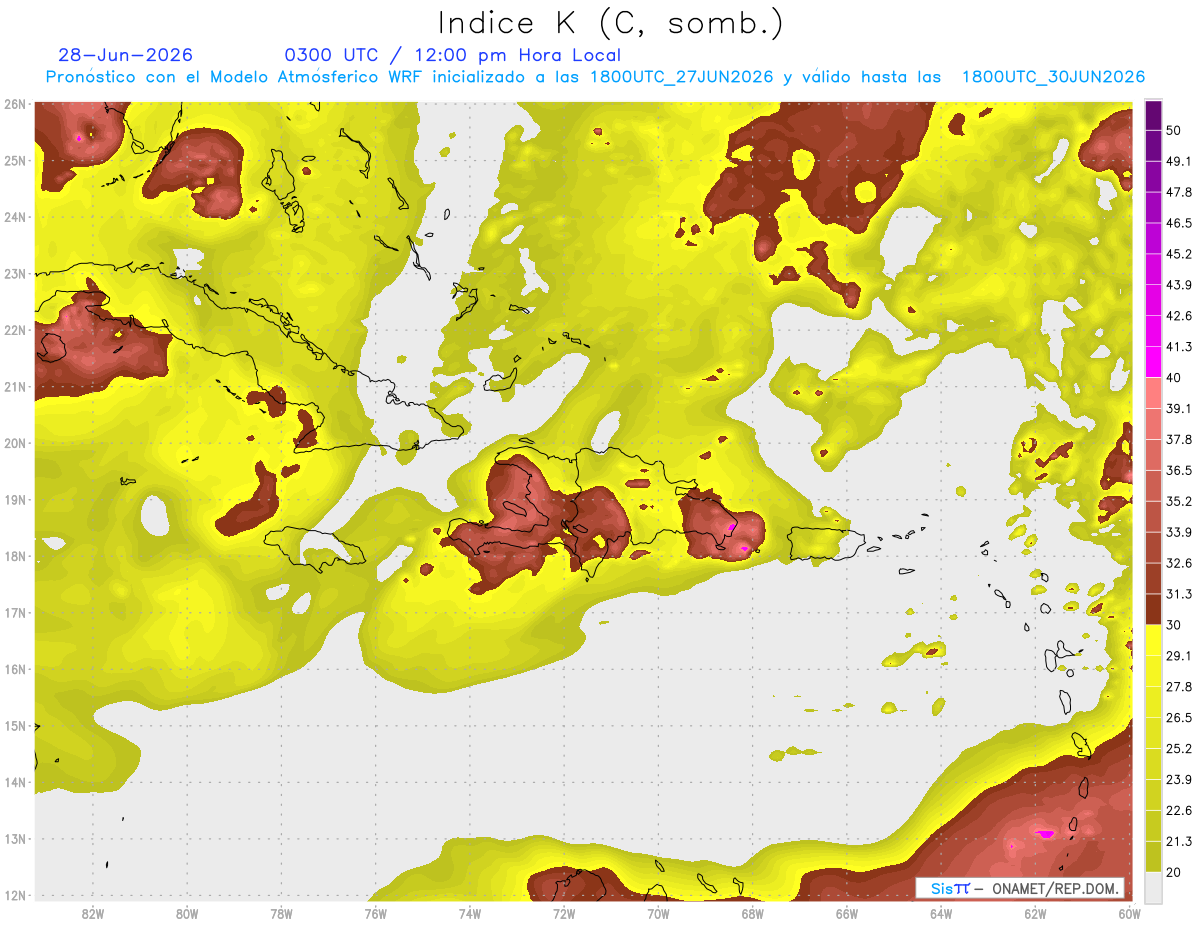Click the colorbar label "47.8"

1178,192
